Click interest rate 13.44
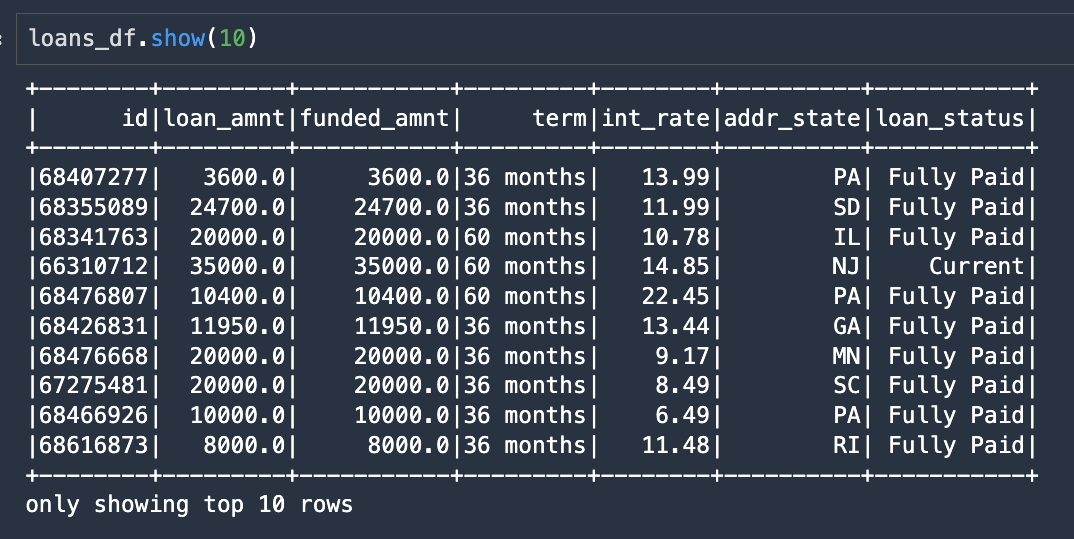This screenshot has height=539, width=1074. (675, 326)
